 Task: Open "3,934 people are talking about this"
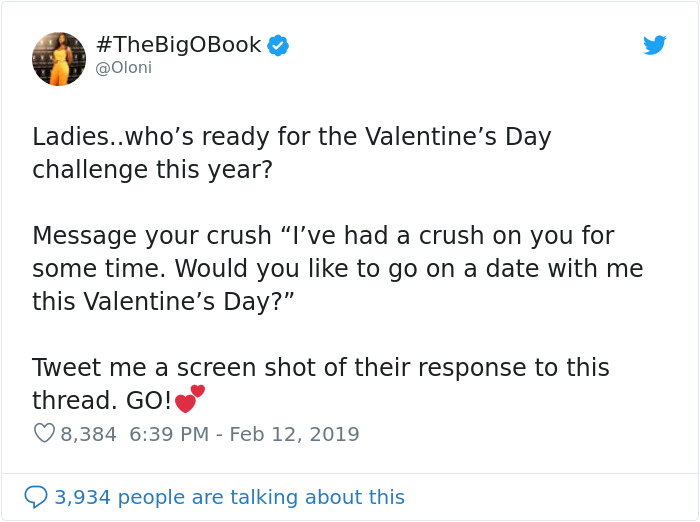(x=229, y=497)
